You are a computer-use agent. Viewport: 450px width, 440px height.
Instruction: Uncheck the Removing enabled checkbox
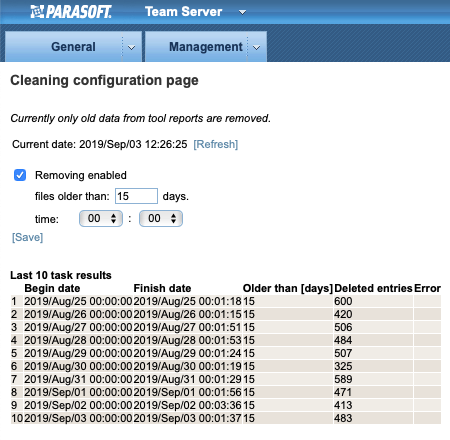(20, 175)
